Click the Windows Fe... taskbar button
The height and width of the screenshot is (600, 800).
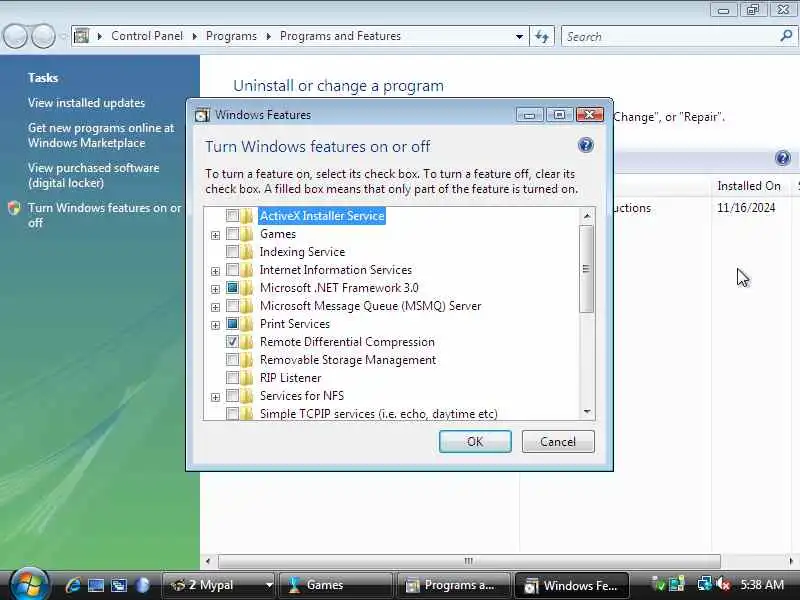[x=572, y=585]
